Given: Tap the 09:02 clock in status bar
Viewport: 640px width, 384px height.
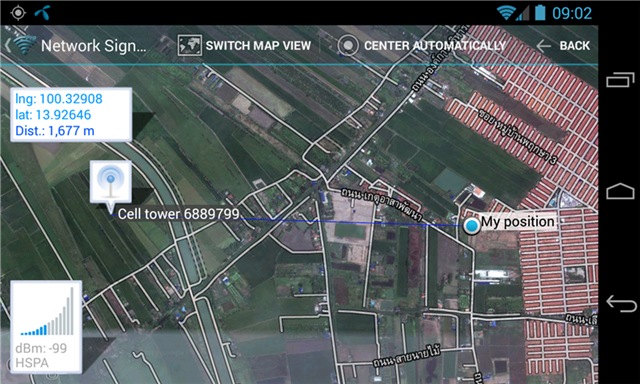Looking at the screenshot, I should [x=572, y=13].
